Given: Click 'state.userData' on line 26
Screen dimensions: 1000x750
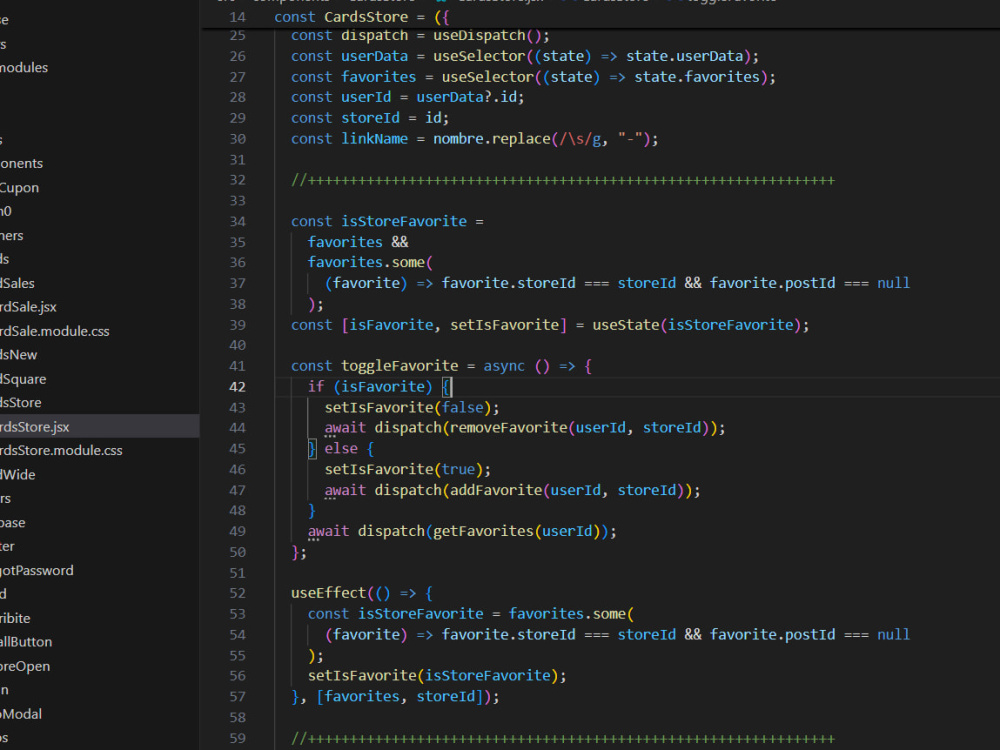Looking at the screenshot, I should coord(684,56).
